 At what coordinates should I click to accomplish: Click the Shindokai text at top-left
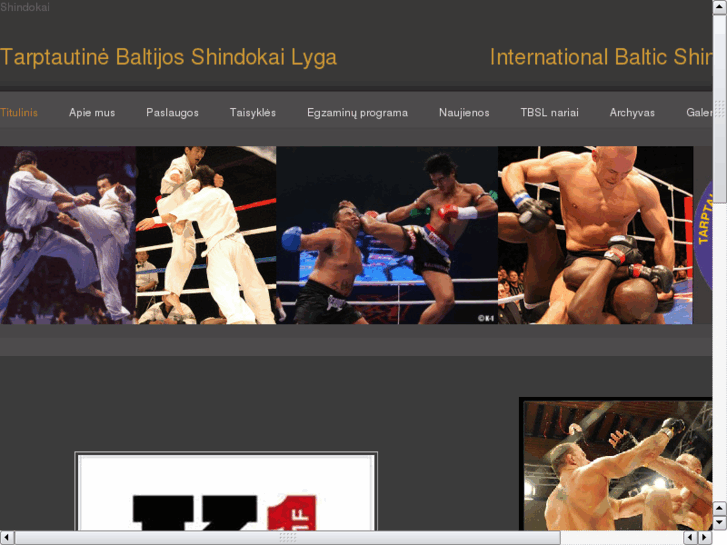pyautogui.click(x=25, y=7)
